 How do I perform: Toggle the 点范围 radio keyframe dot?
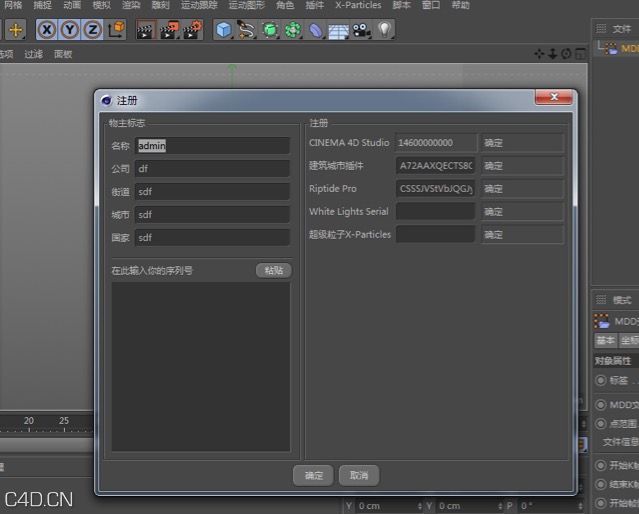(600, 424)
